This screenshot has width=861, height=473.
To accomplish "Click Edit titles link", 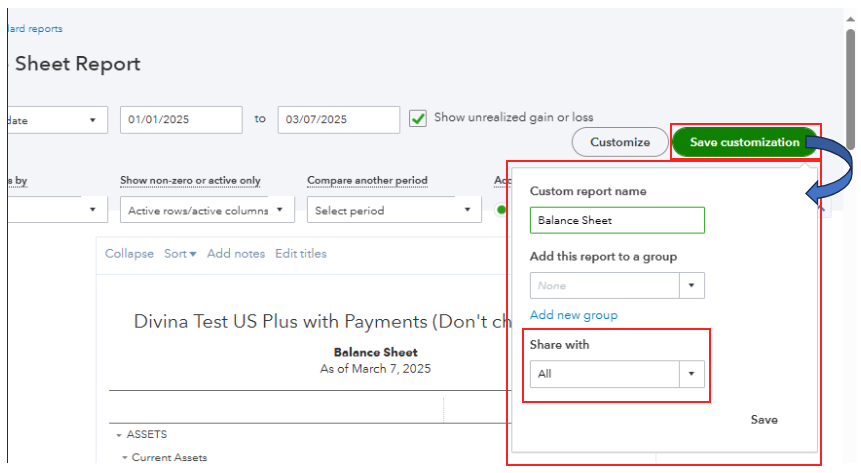I will click(301, 254).
